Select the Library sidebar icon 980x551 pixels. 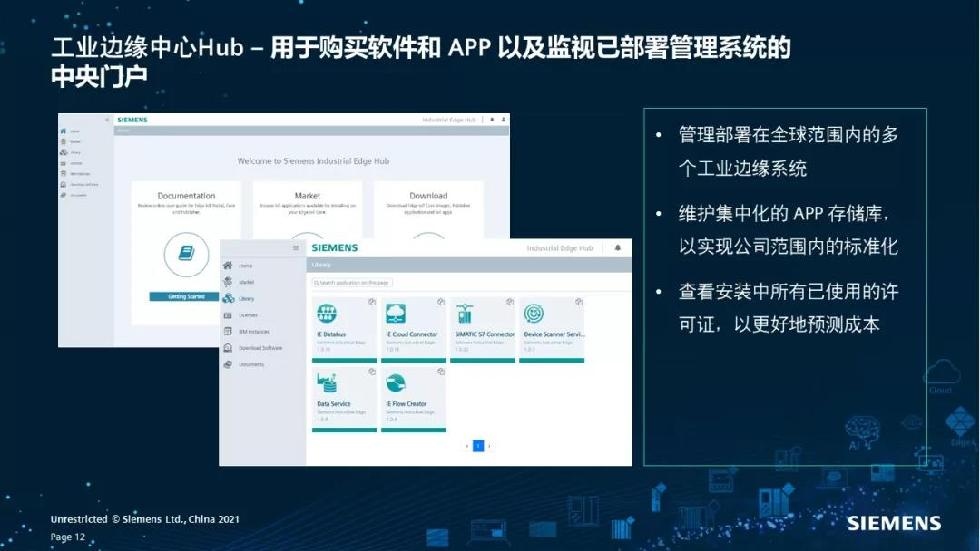228,298
